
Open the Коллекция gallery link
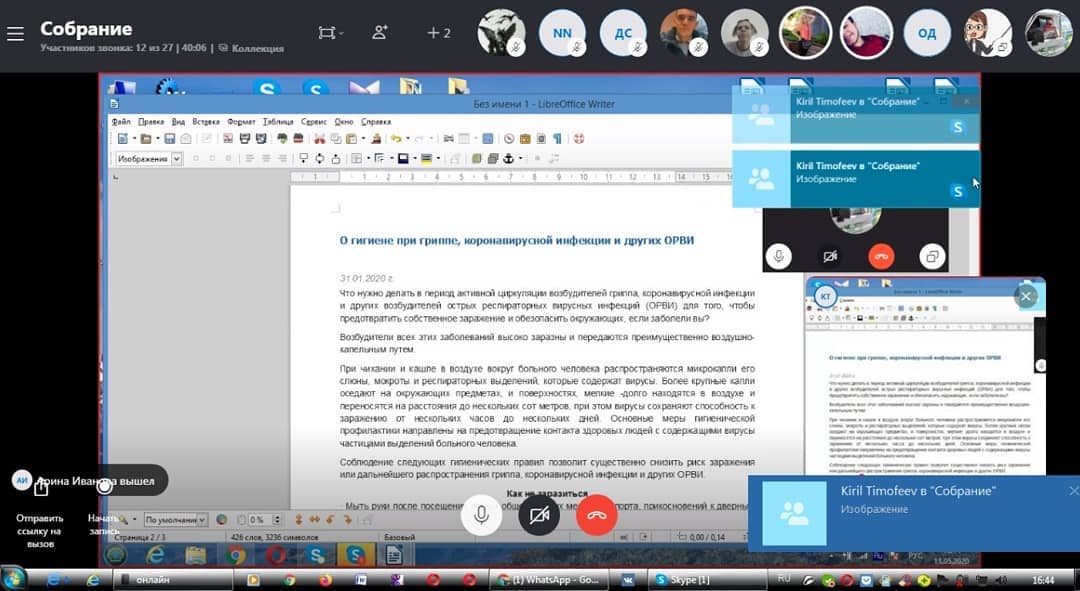251,48
